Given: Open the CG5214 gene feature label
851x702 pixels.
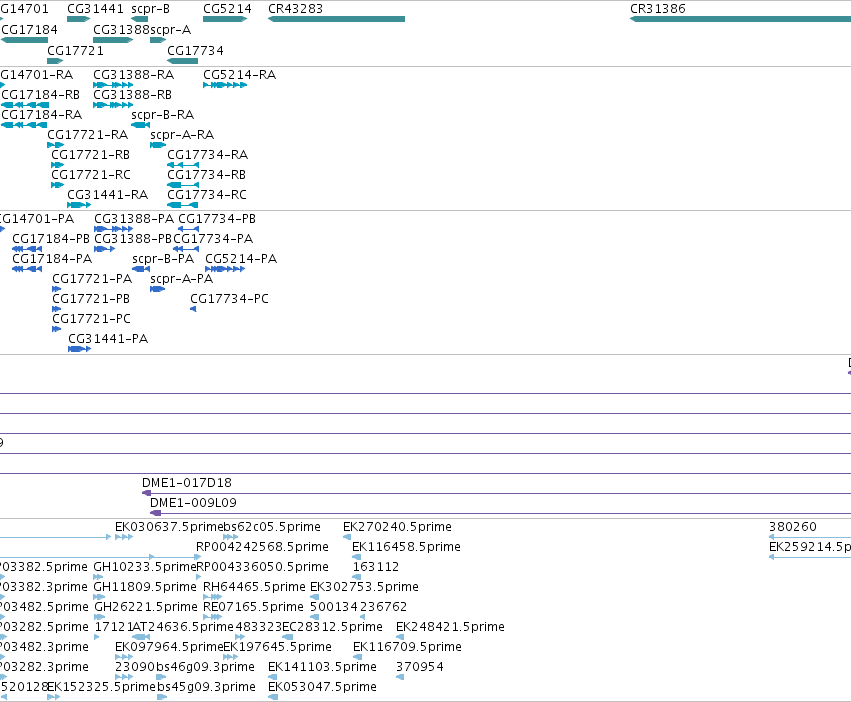Looking at the screenshot, I should (x=227, y=9).
